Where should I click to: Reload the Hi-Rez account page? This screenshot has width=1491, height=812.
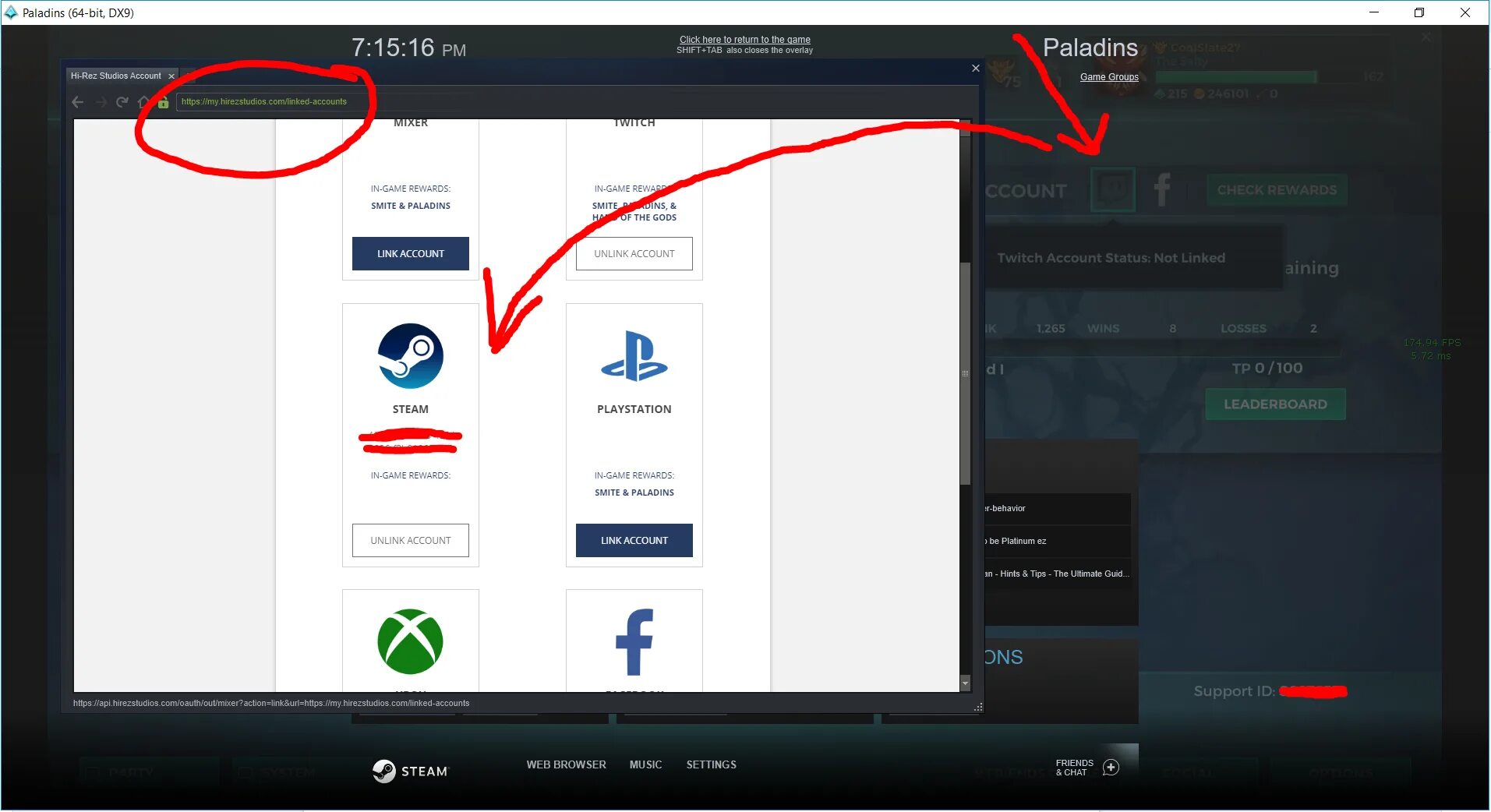click(x=122, y=102)
